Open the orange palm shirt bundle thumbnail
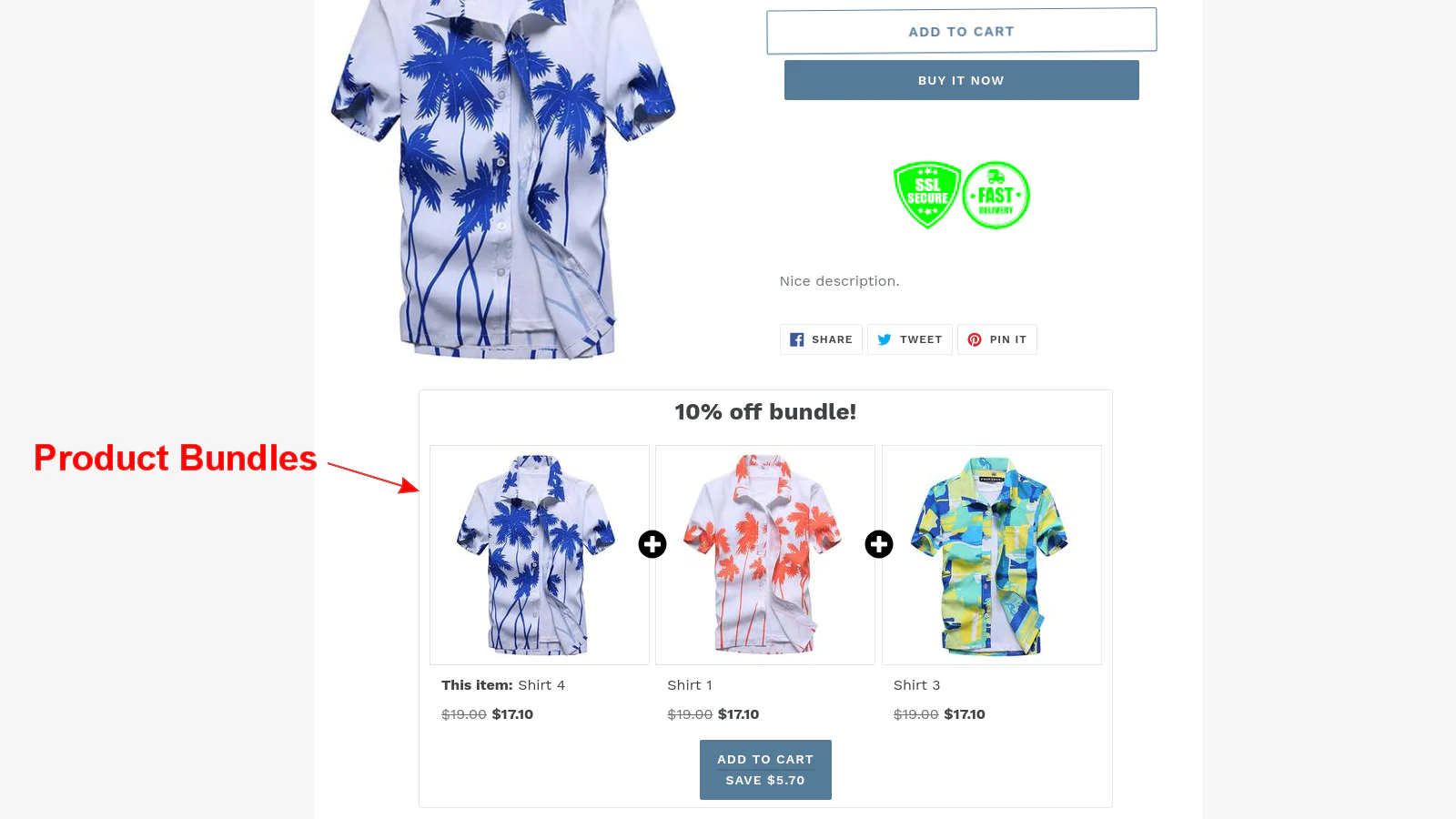The image size is (1456, 819). pos(765,555)
